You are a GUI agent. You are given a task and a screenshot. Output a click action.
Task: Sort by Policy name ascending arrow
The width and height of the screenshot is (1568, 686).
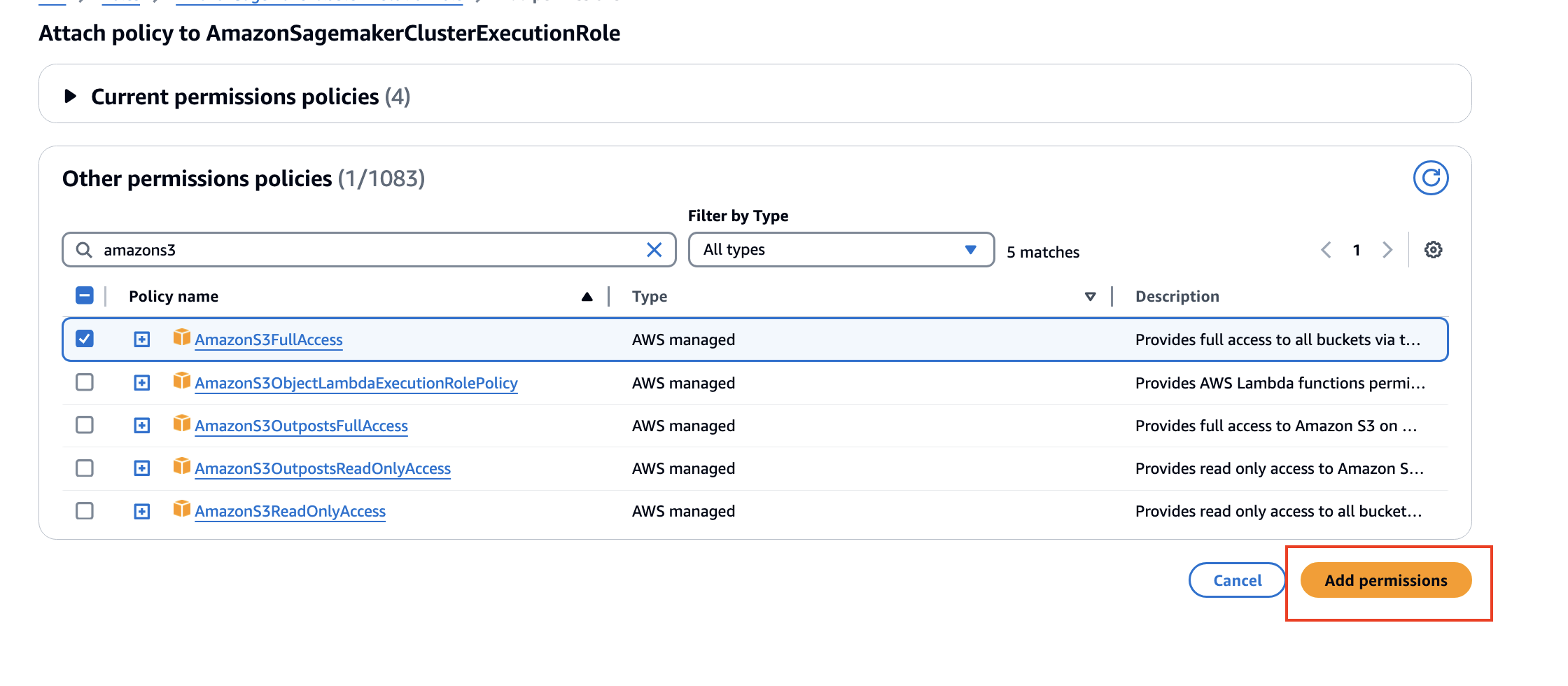pos(587,297)
